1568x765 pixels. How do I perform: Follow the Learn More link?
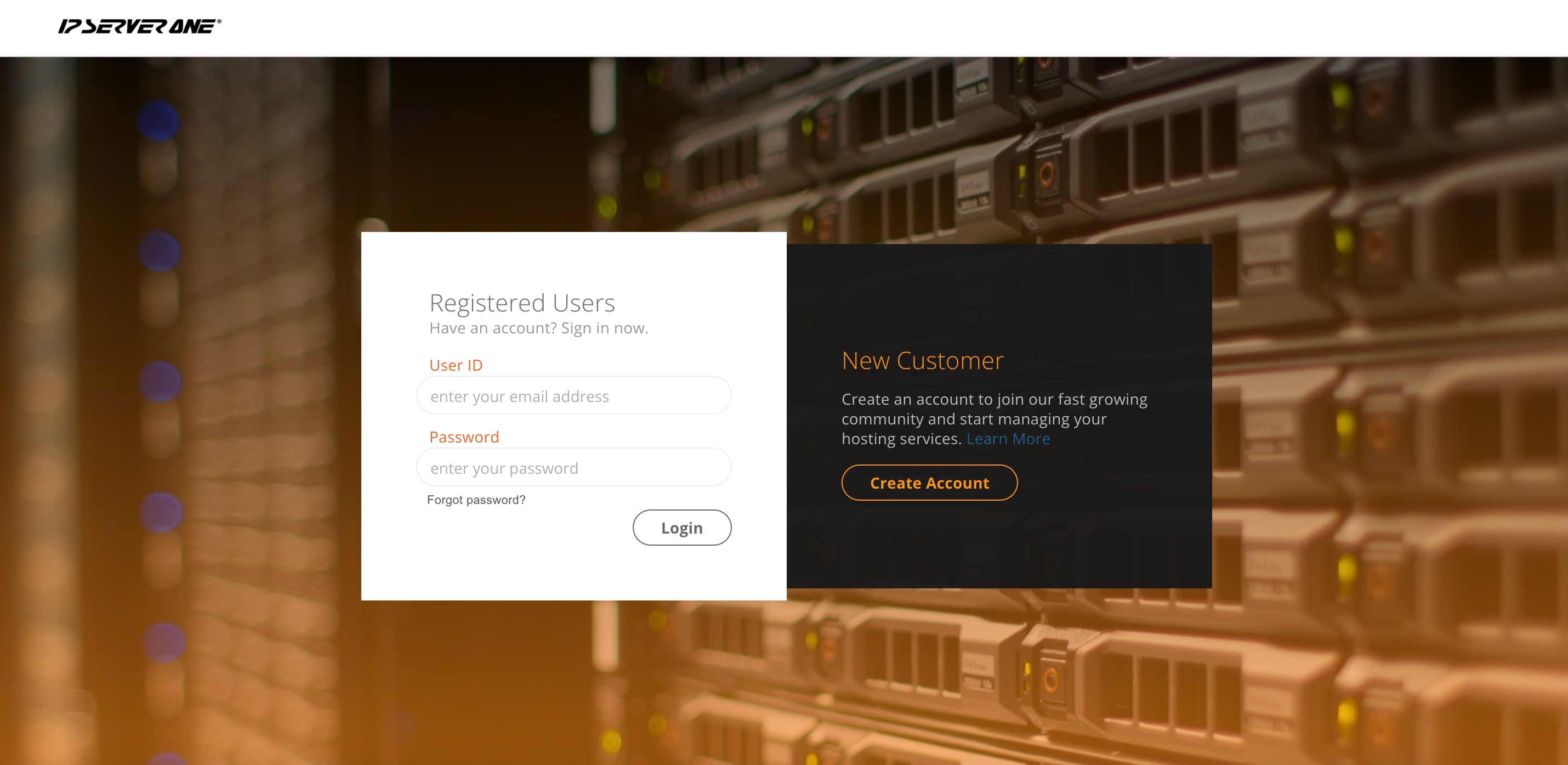(1008, 439)
